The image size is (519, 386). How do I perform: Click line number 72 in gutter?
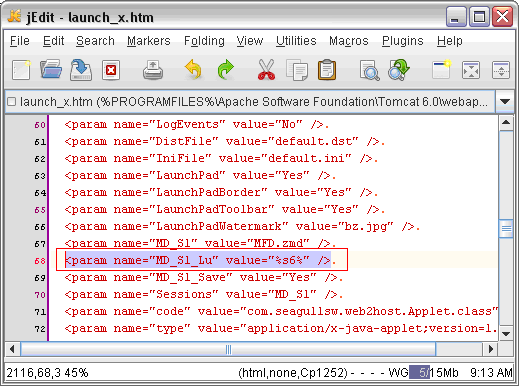40,329
